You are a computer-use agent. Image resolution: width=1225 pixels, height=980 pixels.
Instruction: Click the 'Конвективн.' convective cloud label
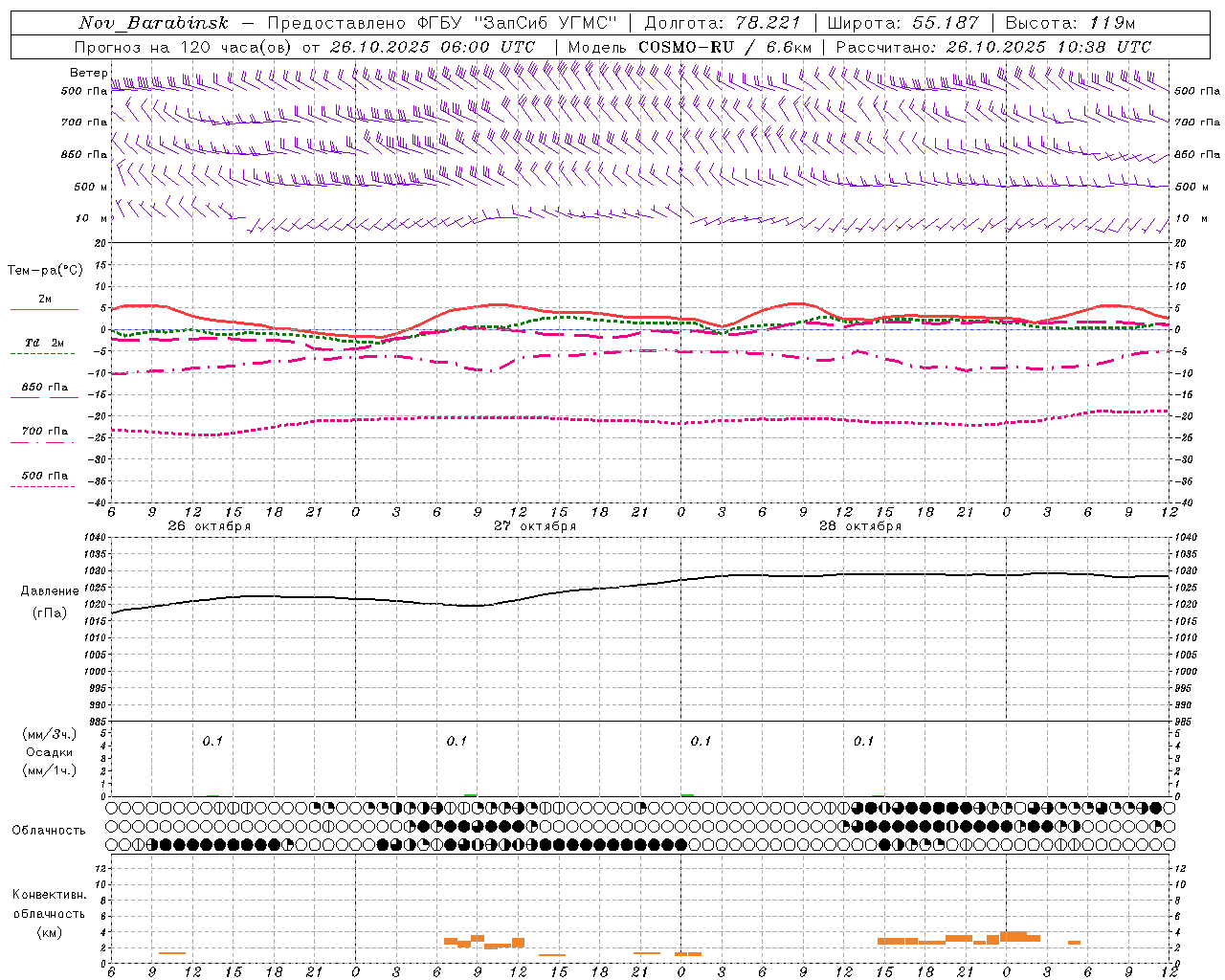point(49,895)
